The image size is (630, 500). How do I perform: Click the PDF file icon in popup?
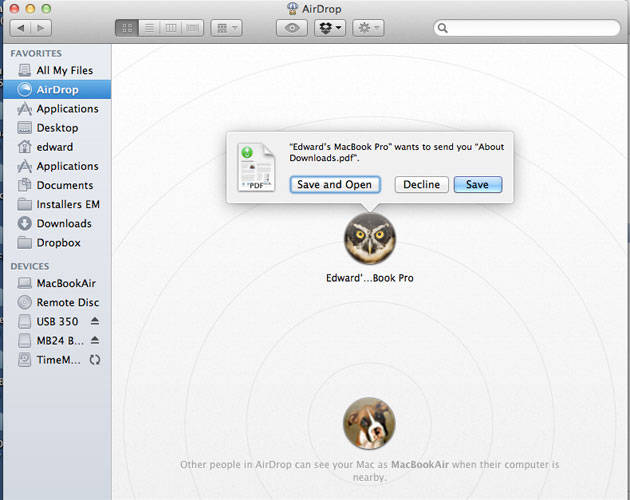[256, 167]
